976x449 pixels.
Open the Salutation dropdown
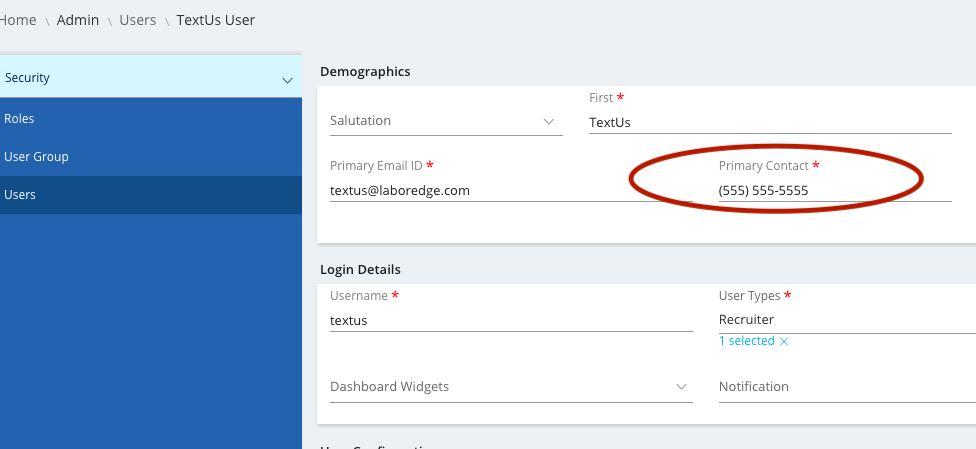[x=440, y=121]
